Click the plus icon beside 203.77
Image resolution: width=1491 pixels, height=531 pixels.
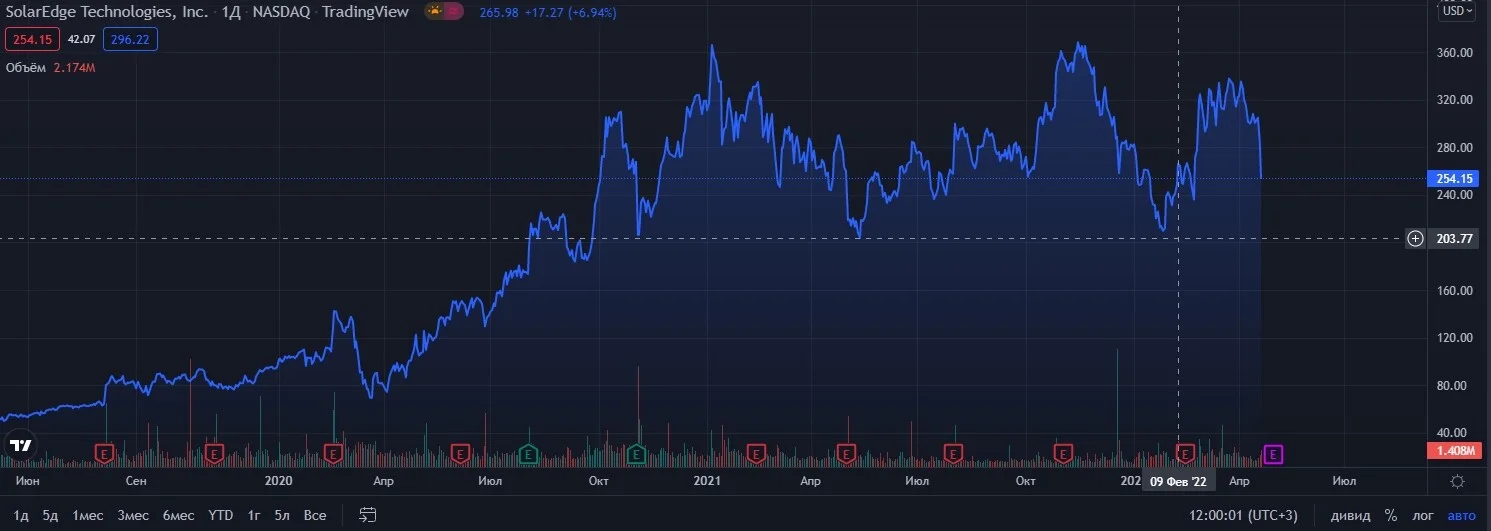(x=1415, y=238)
